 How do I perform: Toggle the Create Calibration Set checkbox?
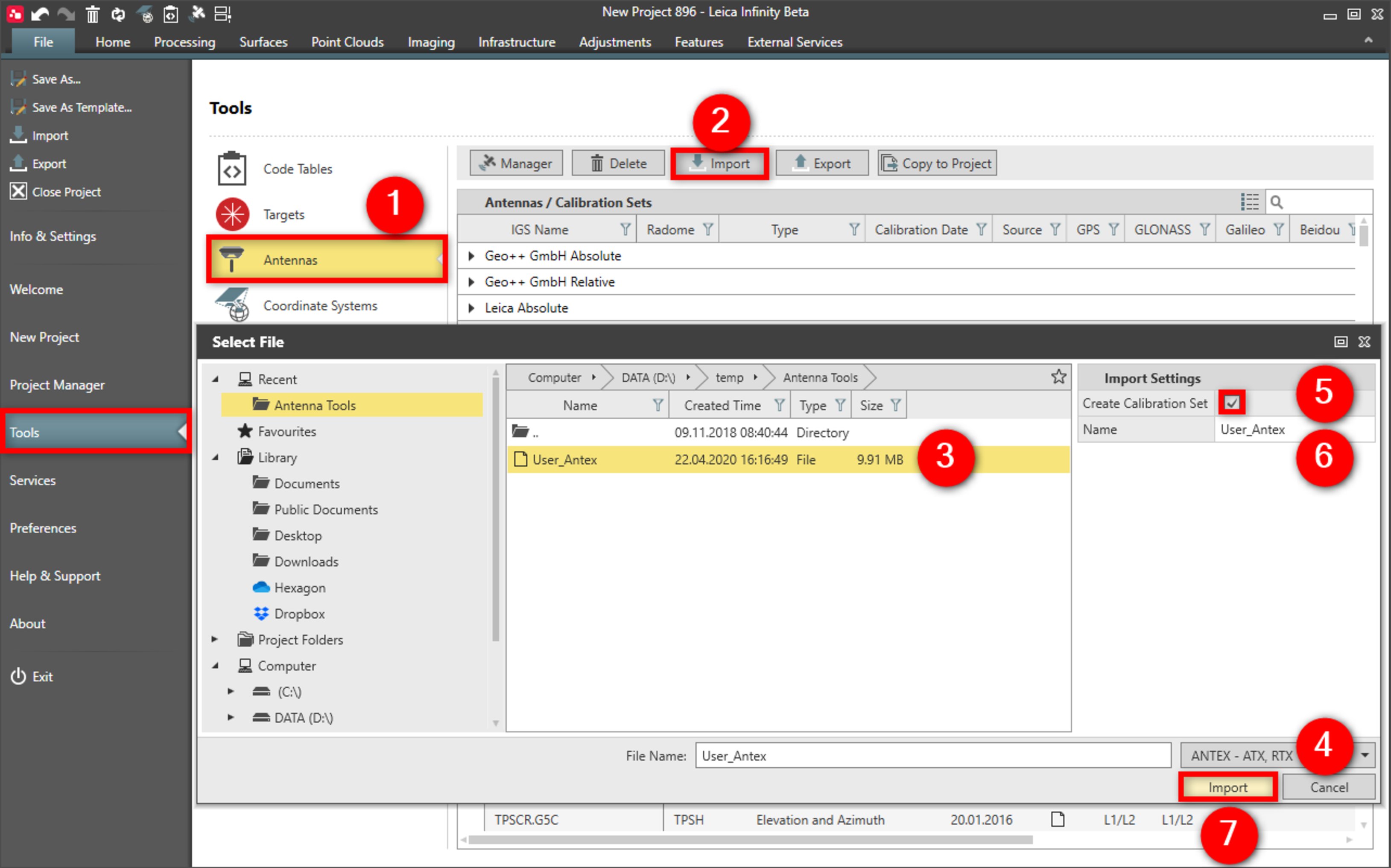[1231, 403]
